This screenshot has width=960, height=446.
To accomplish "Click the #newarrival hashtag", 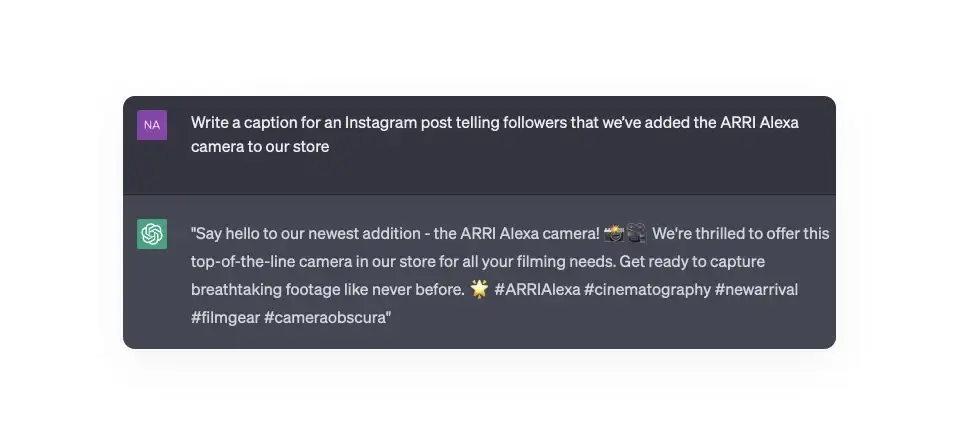I will [756, 290].
